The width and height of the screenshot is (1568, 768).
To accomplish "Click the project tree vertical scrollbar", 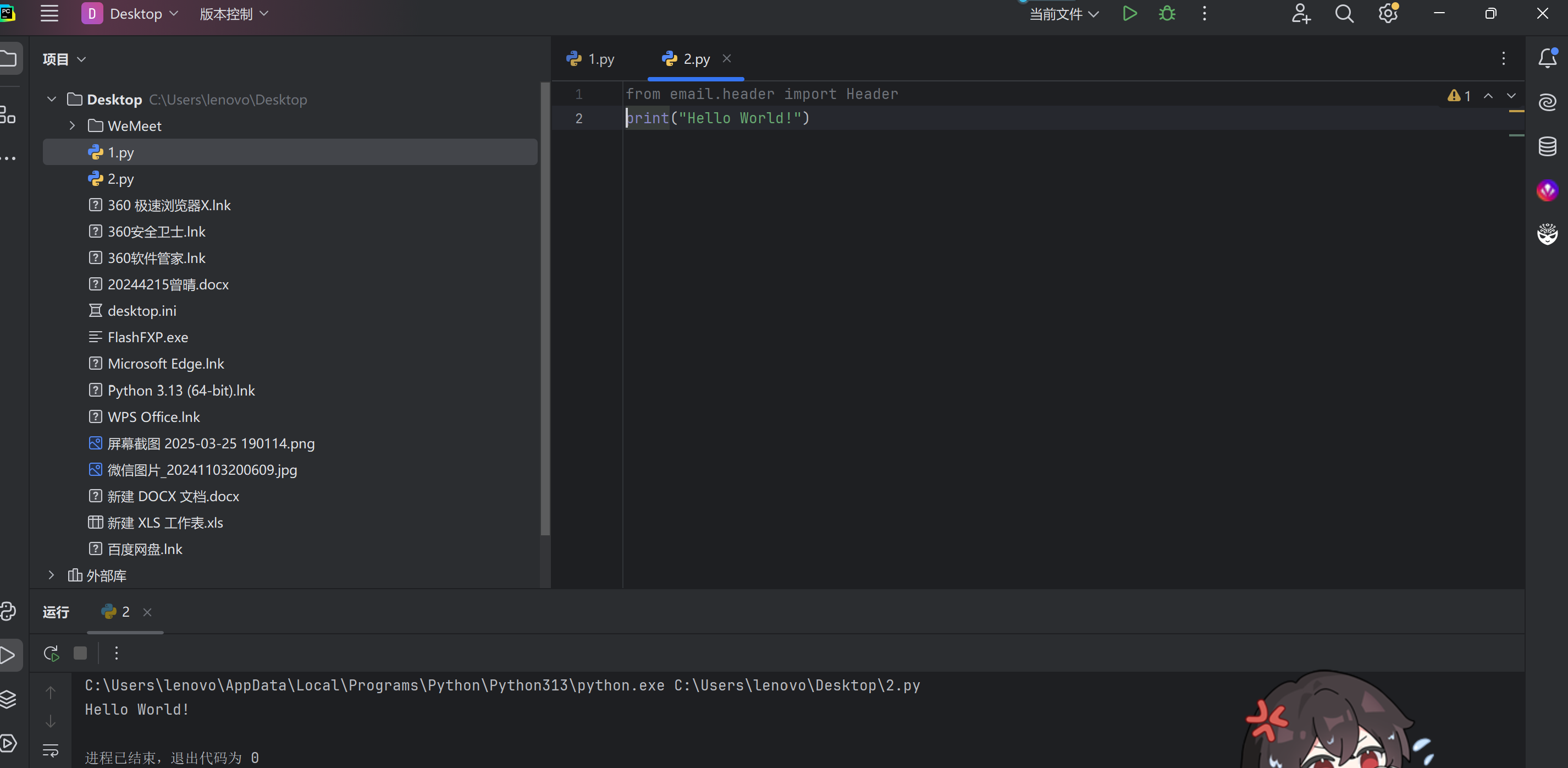I will pyautogui.click(x=545, y=305).
